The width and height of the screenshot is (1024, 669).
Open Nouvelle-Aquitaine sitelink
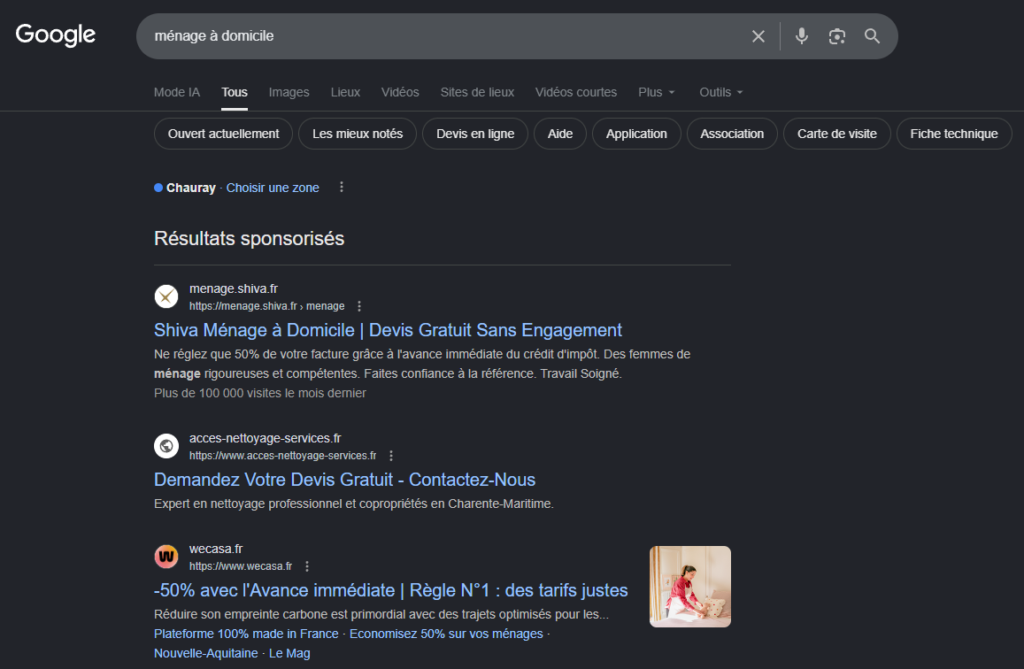[206, 653]
